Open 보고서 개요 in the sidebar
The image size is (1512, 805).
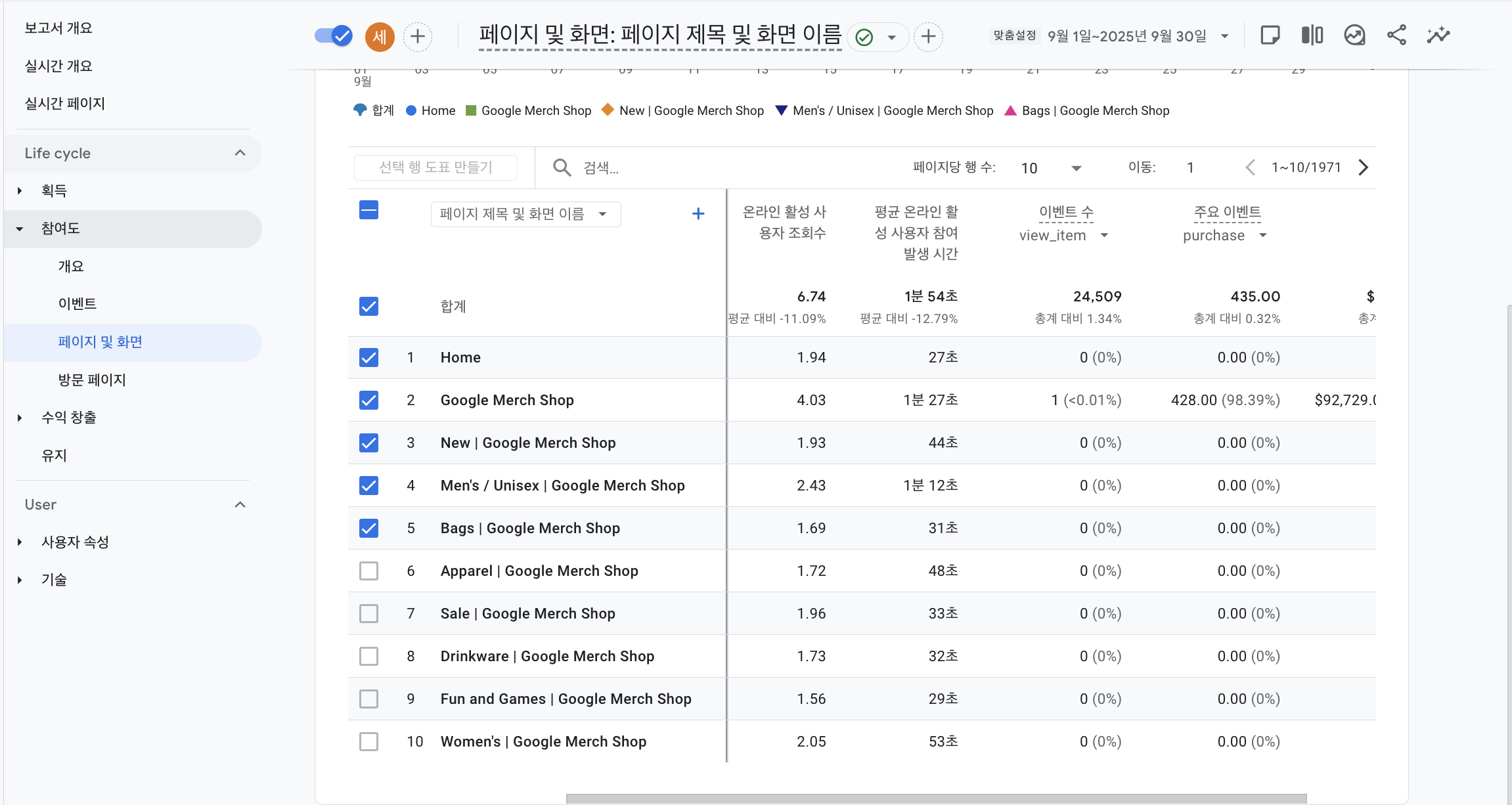pyautogui.click(x=58, y=28)
